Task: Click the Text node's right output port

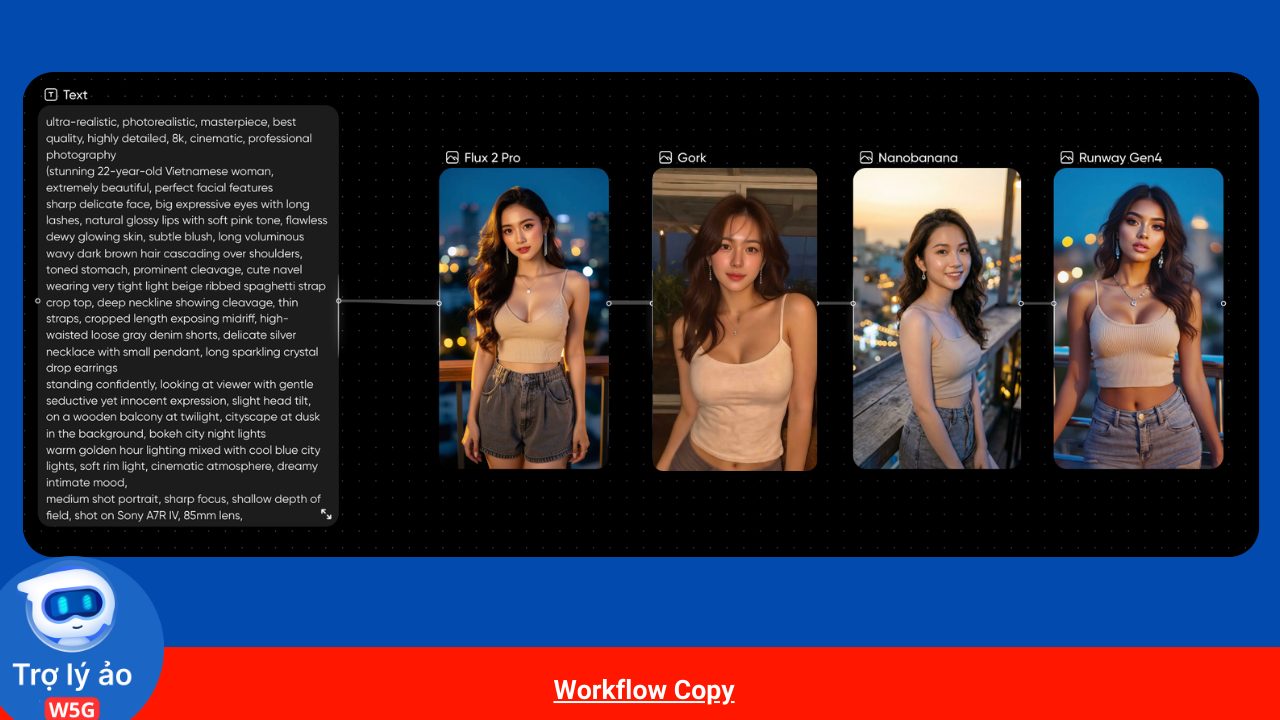Action: [x=339, y=301]
